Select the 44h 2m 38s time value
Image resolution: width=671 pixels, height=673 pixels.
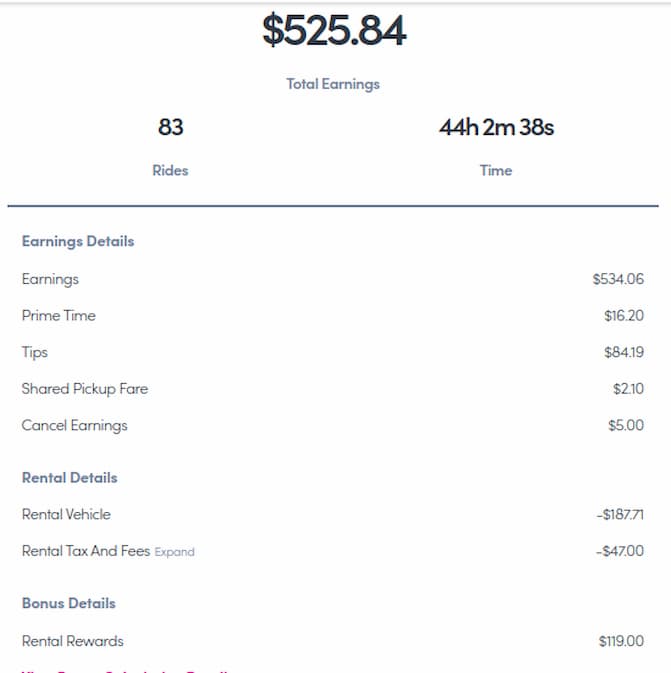point(496,127)
